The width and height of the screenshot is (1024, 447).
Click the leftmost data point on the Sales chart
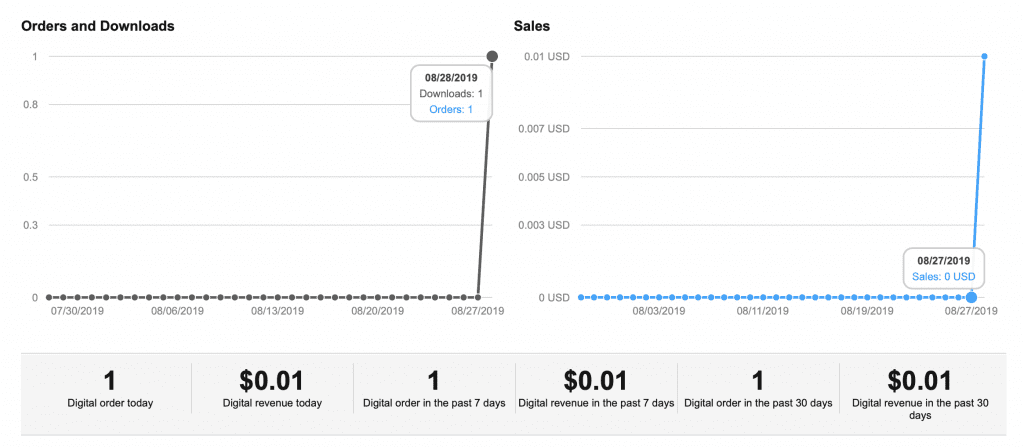(x=581, y=297)
